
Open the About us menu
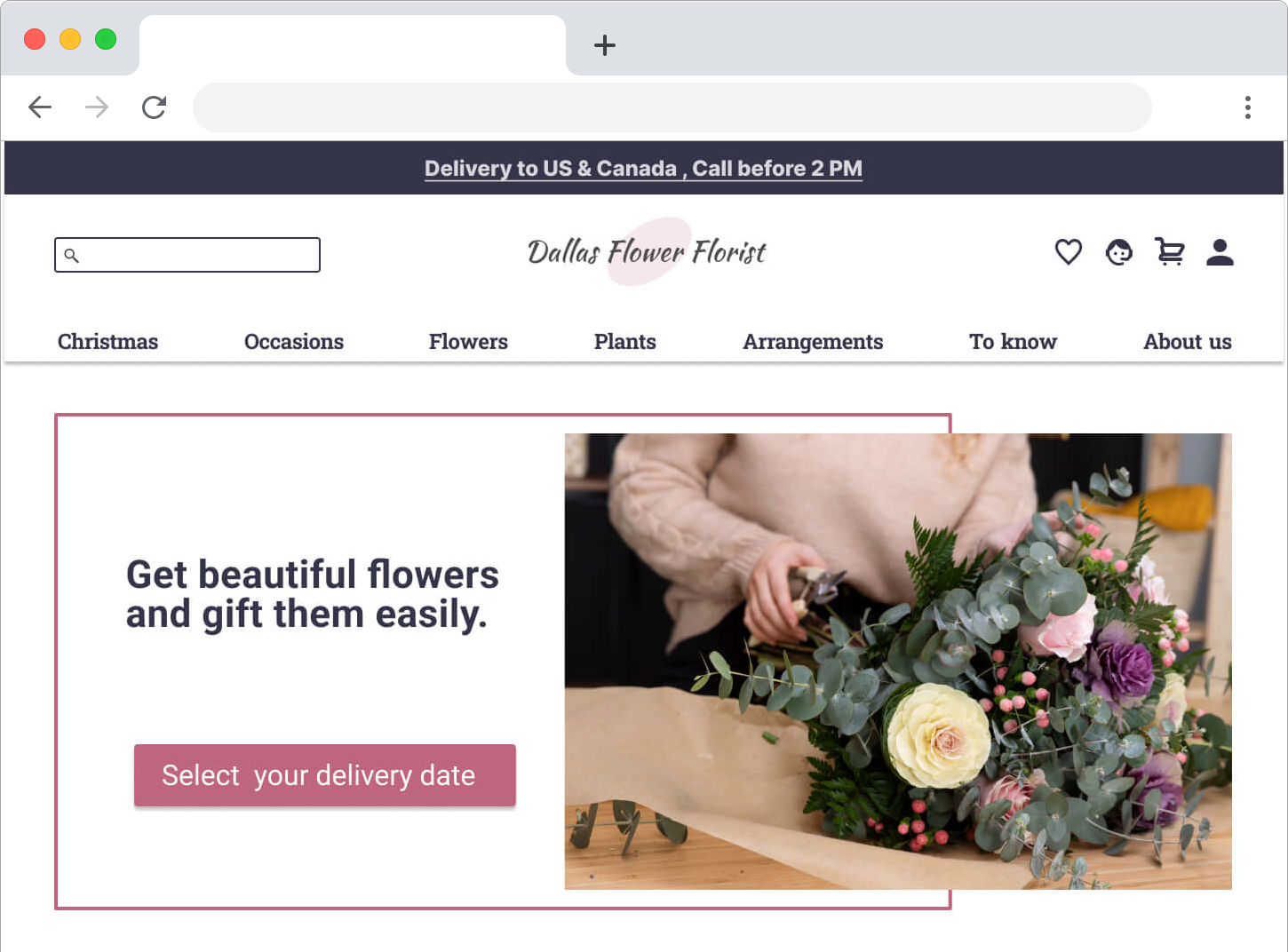(x=1188, y=342)
